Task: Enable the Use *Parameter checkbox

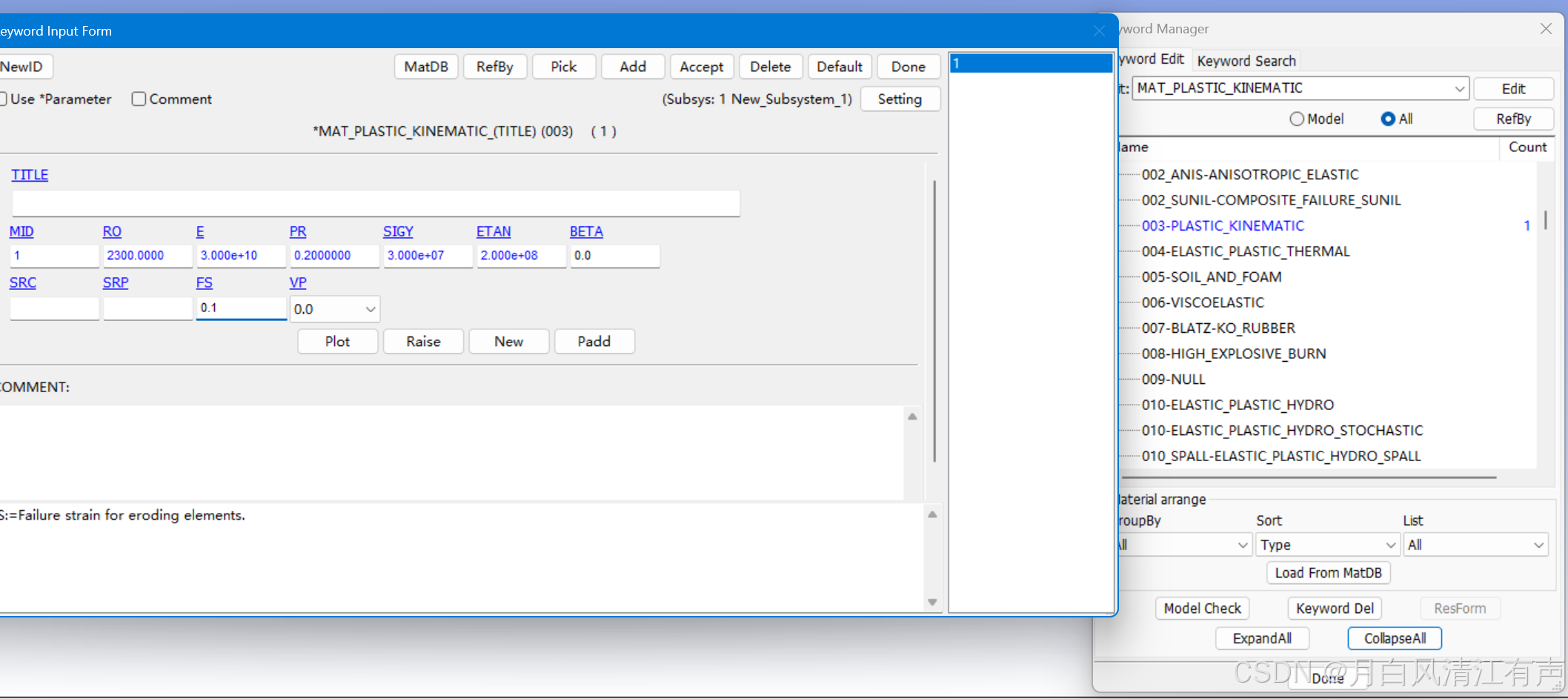Action: point(3,99)
